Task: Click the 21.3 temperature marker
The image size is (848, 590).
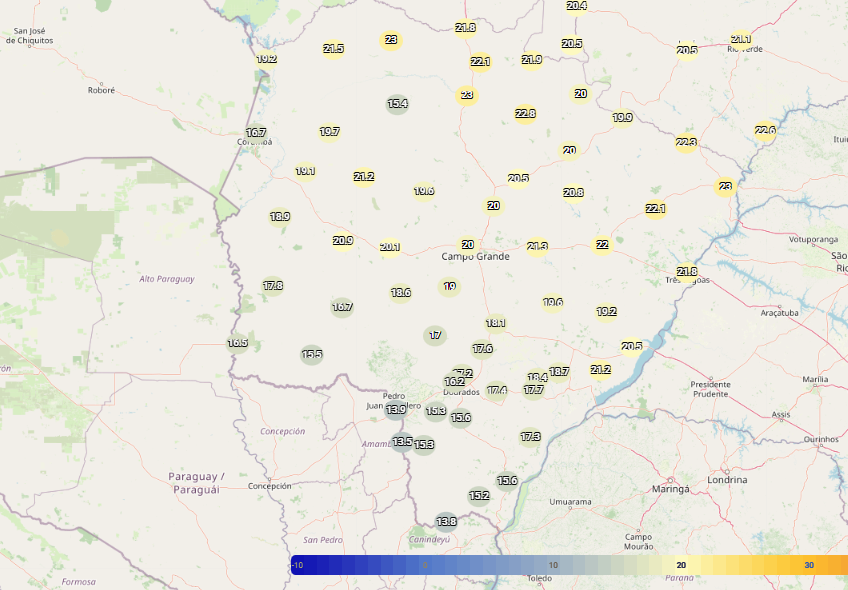Action: [x=537, y=247]
